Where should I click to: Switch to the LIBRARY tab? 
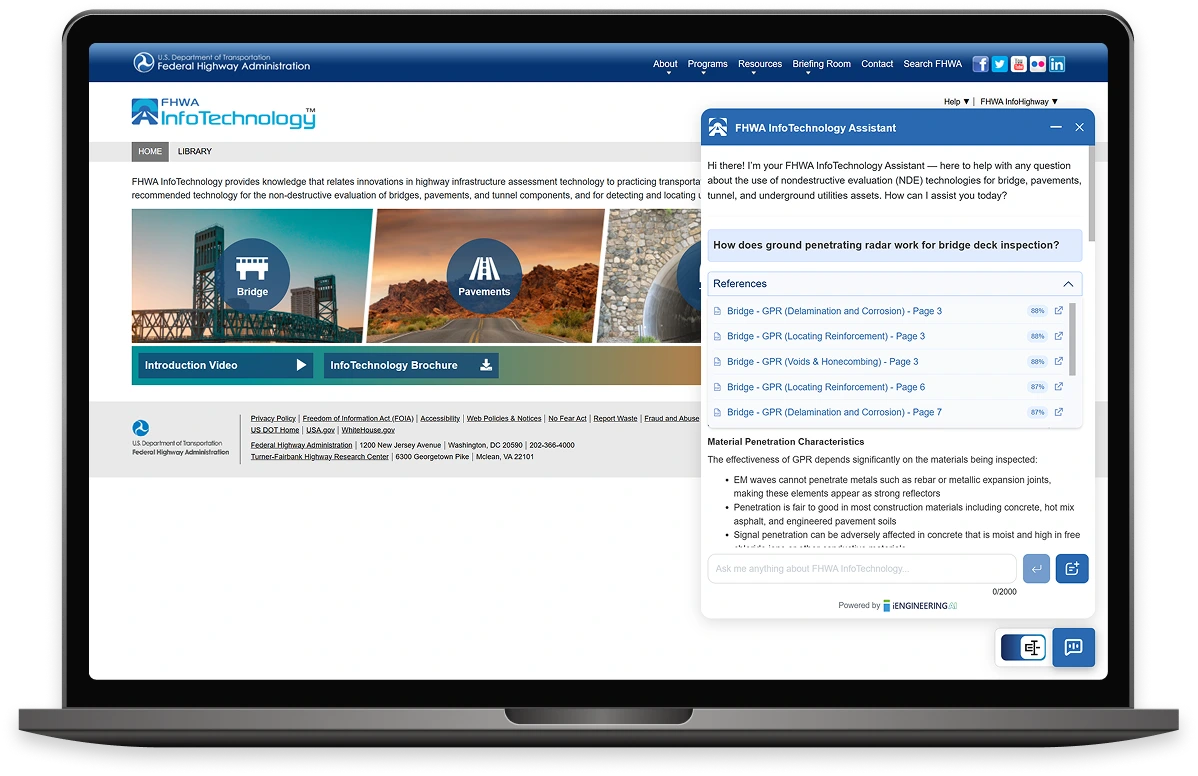[195, 152]
